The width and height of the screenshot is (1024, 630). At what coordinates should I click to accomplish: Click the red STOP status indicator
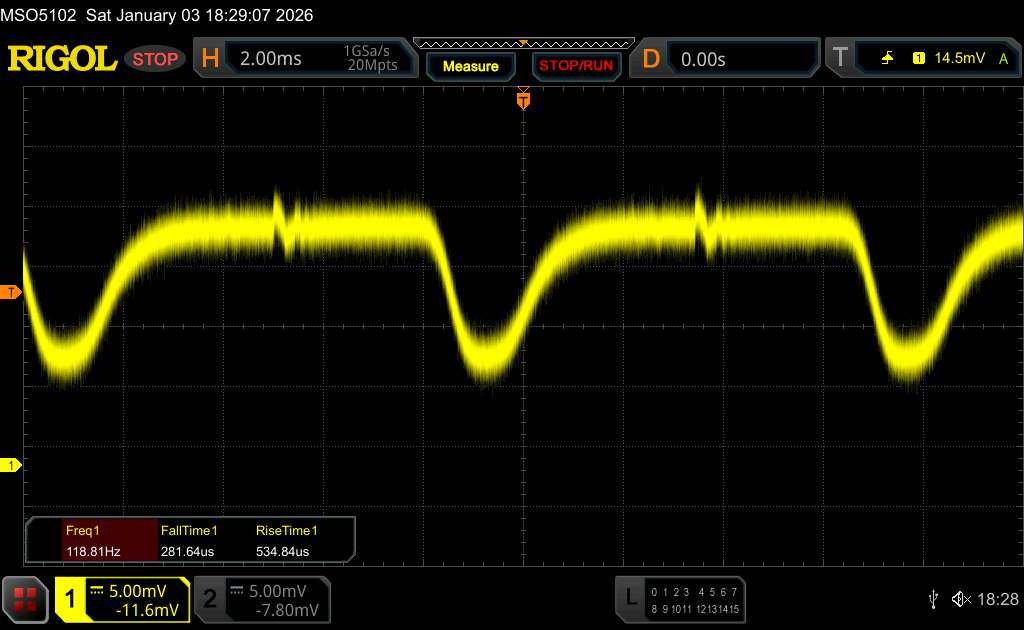click(156, 59)
